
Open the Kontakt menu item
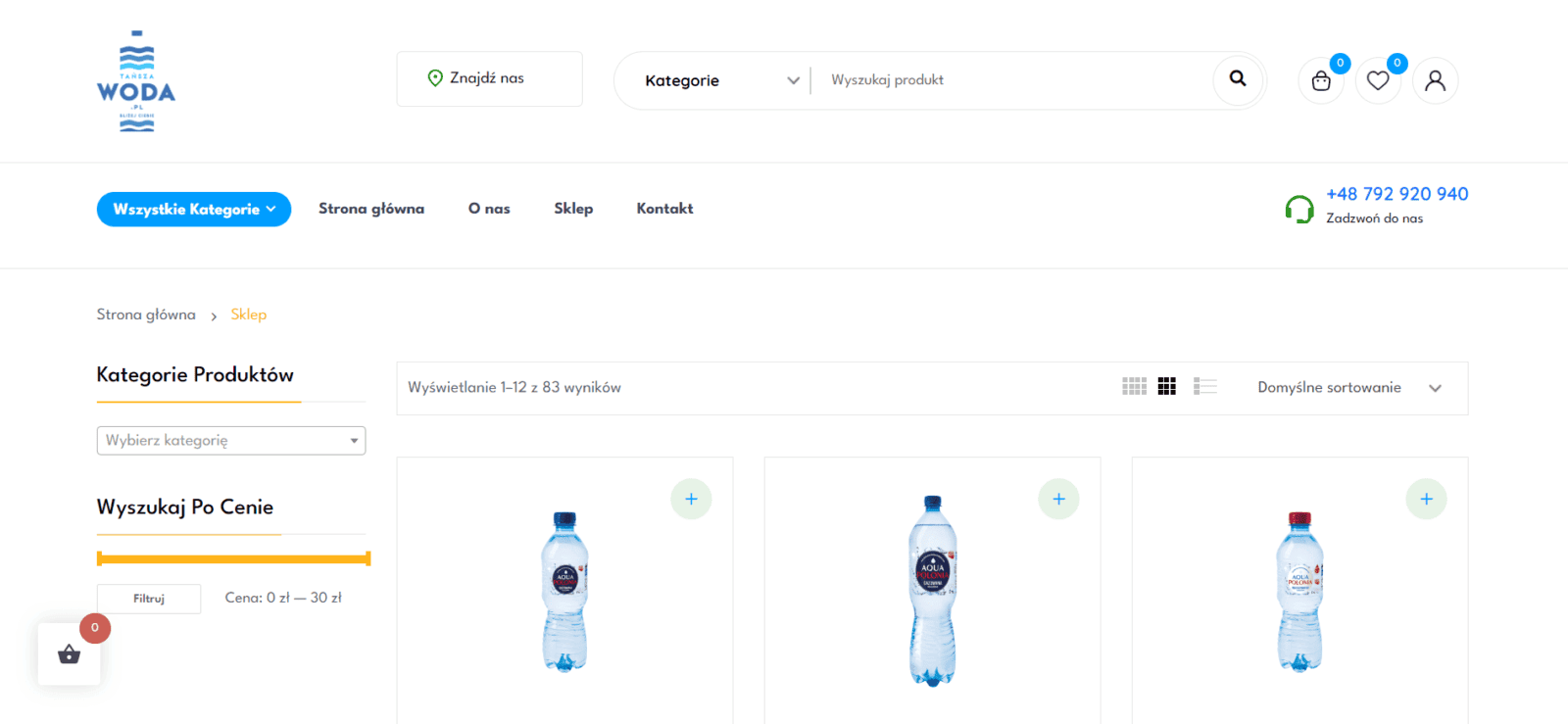click(664, 209)
